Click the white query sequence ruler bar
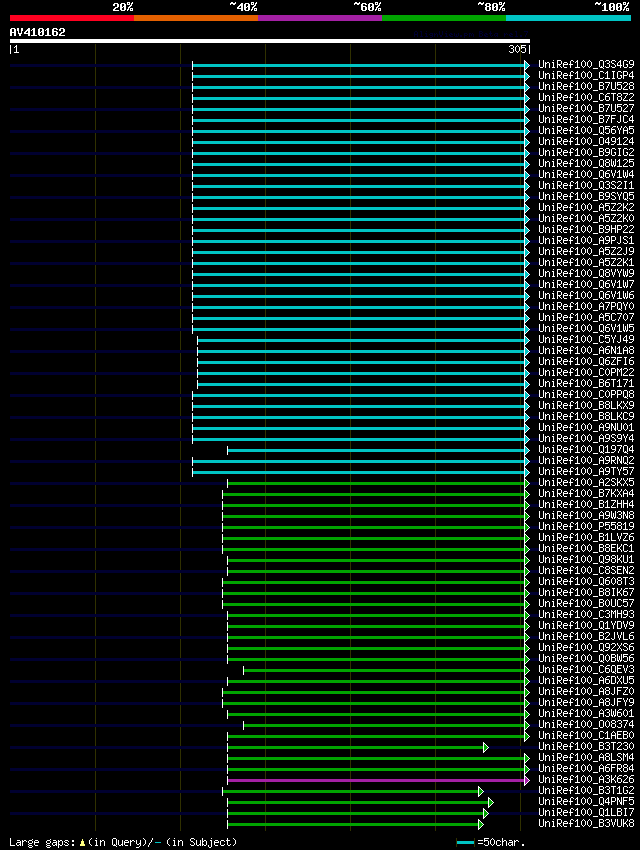 tap(269, 41)
